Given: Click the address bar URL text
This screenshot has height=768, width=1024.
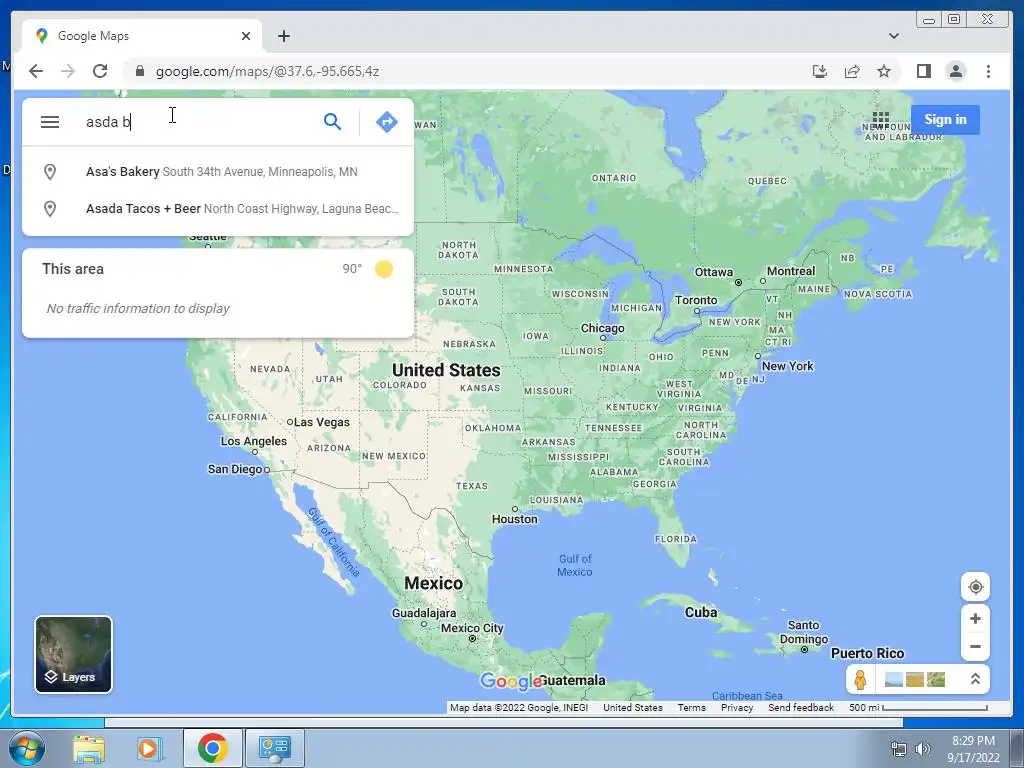Looking at the screenshot, I should click(267, 71).
